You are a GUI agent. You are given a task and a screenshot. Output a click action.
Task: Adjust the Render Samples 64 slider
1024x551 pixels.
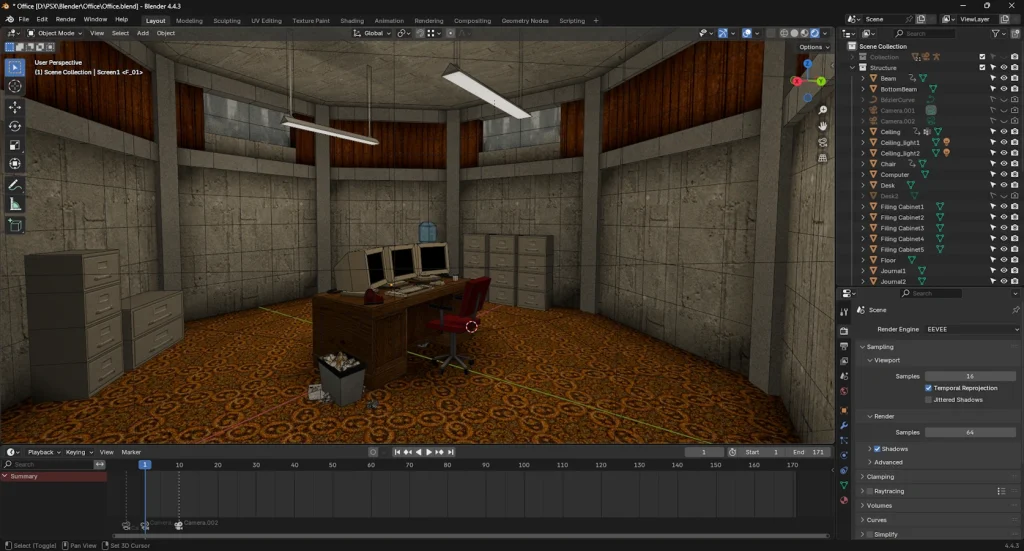pos(970,432)
